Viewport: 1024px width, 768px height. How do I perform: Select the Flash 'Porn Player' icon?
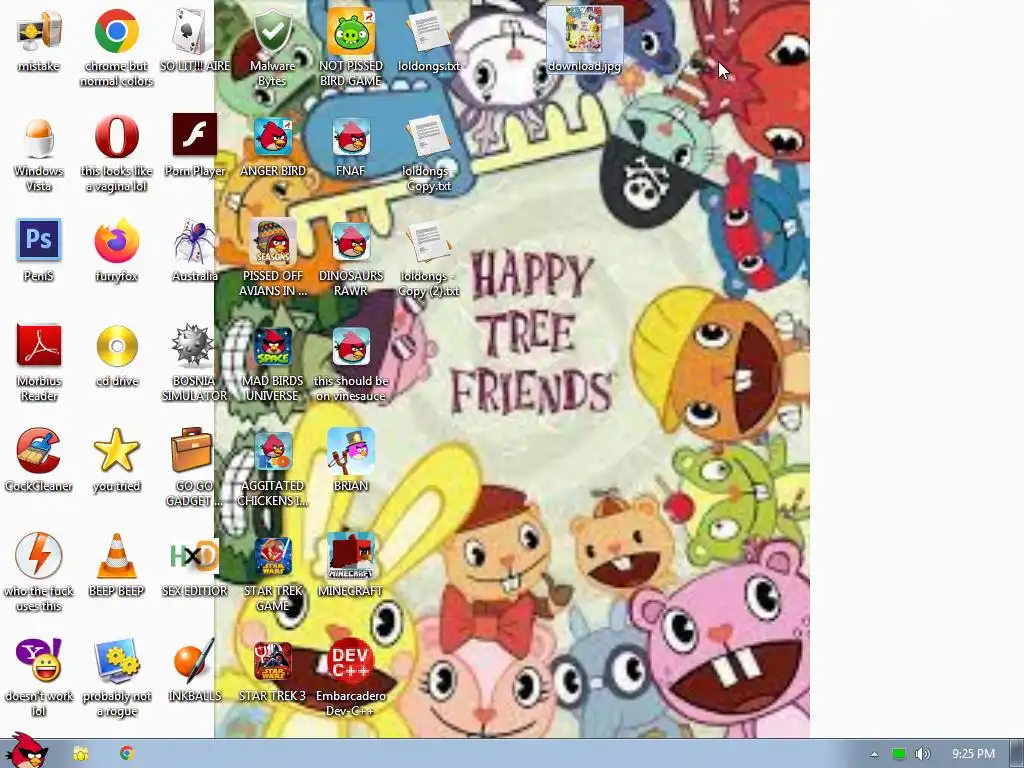[195, 135]
